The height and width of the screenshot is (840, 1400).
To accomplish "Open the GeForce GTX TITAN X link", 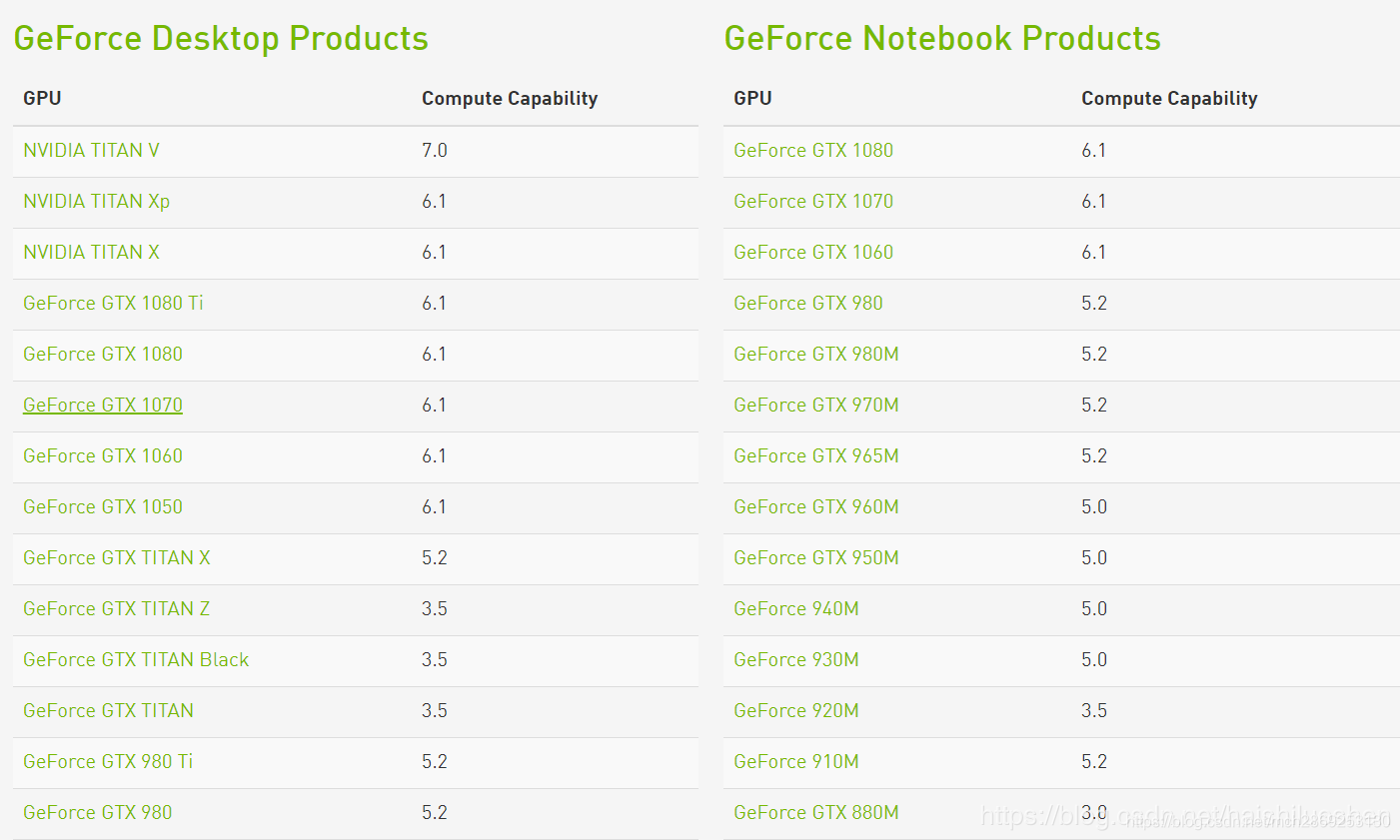I will tap(117, 558).
